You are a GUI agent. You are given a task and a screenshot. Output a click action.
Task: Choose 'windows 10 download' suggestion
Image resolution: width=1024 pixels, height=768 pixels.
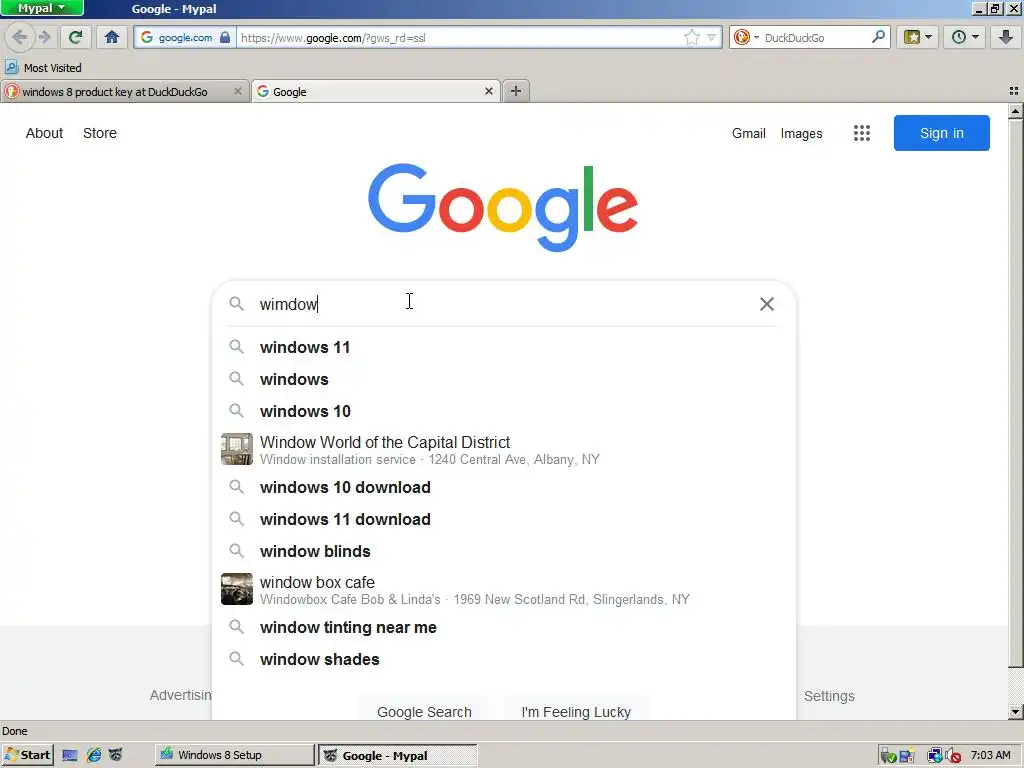click(504, 487)
